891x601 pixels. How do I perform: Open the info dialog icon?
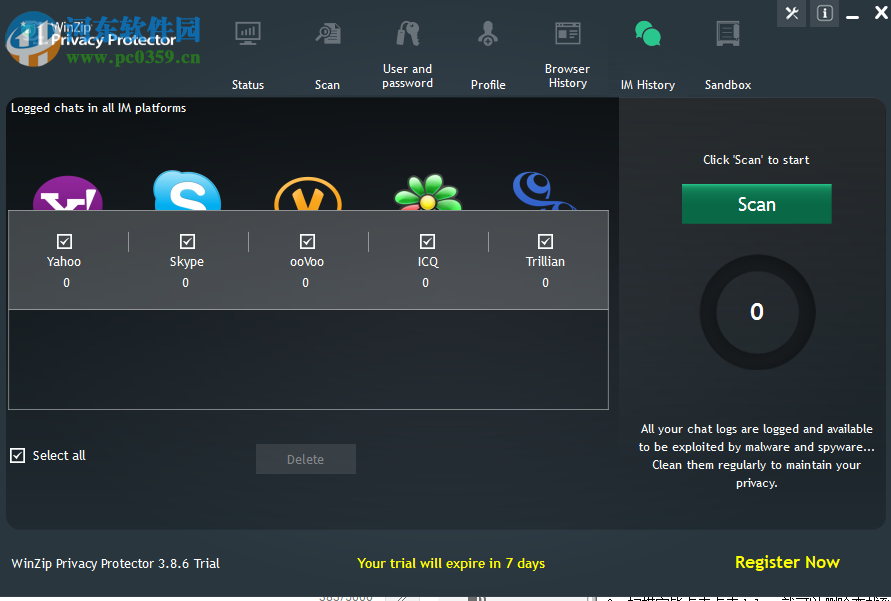pos(824,13)
